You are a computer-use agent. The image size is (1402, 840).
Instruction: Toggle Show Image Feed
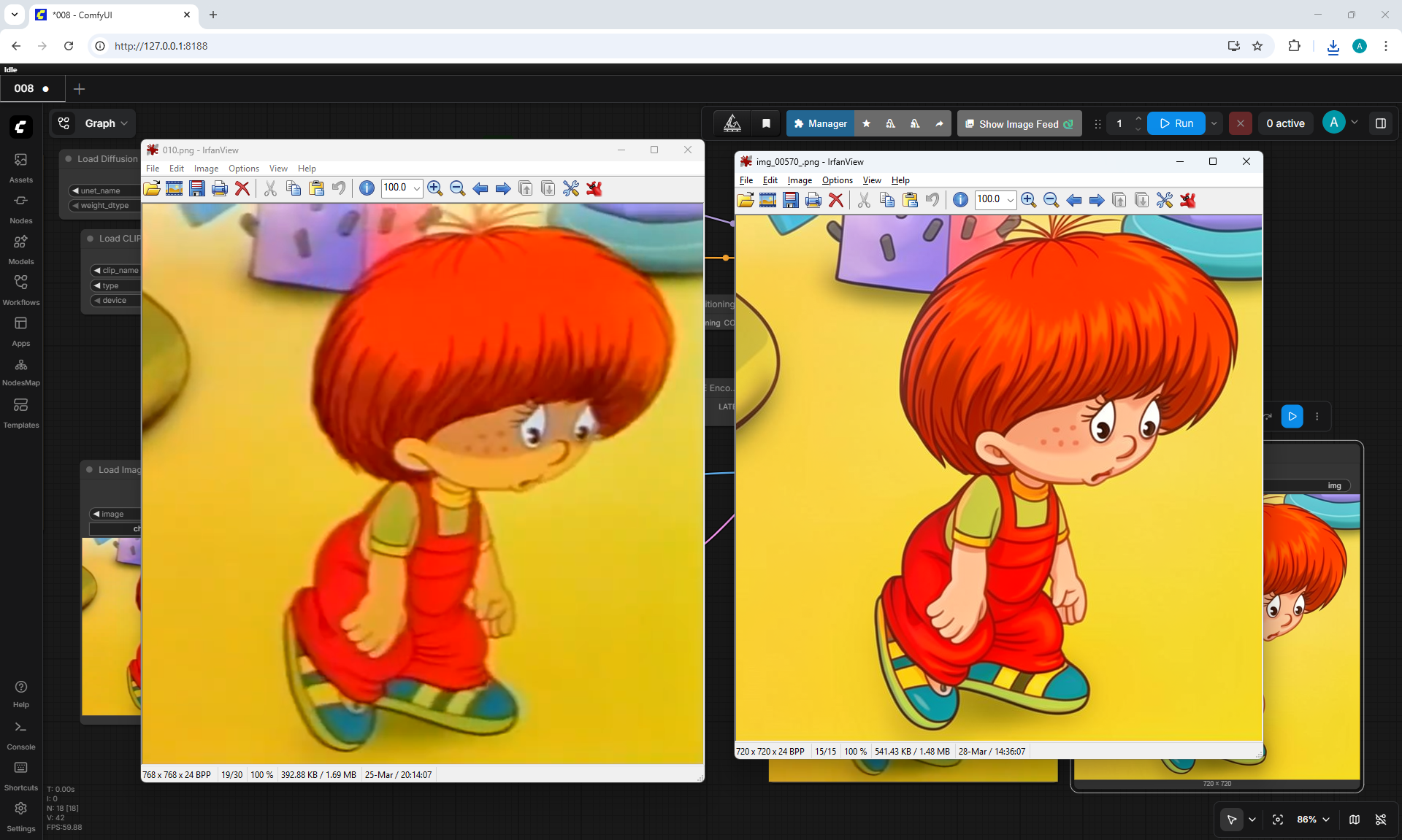pos(1019,123)
